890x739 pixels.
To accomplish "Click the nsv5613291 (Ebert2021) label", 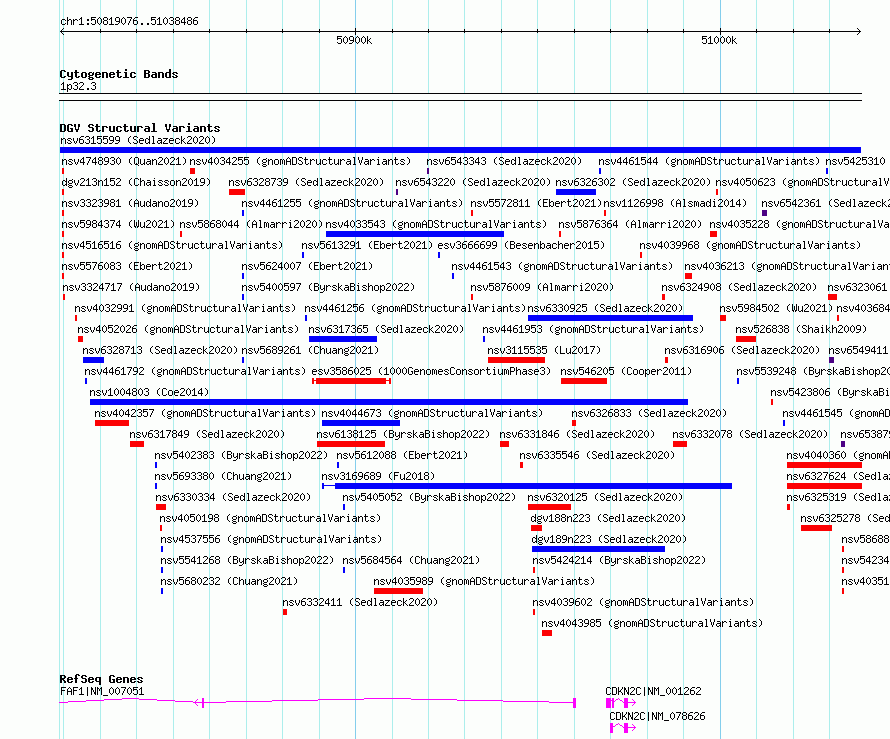I will click(x=367, y=245).
